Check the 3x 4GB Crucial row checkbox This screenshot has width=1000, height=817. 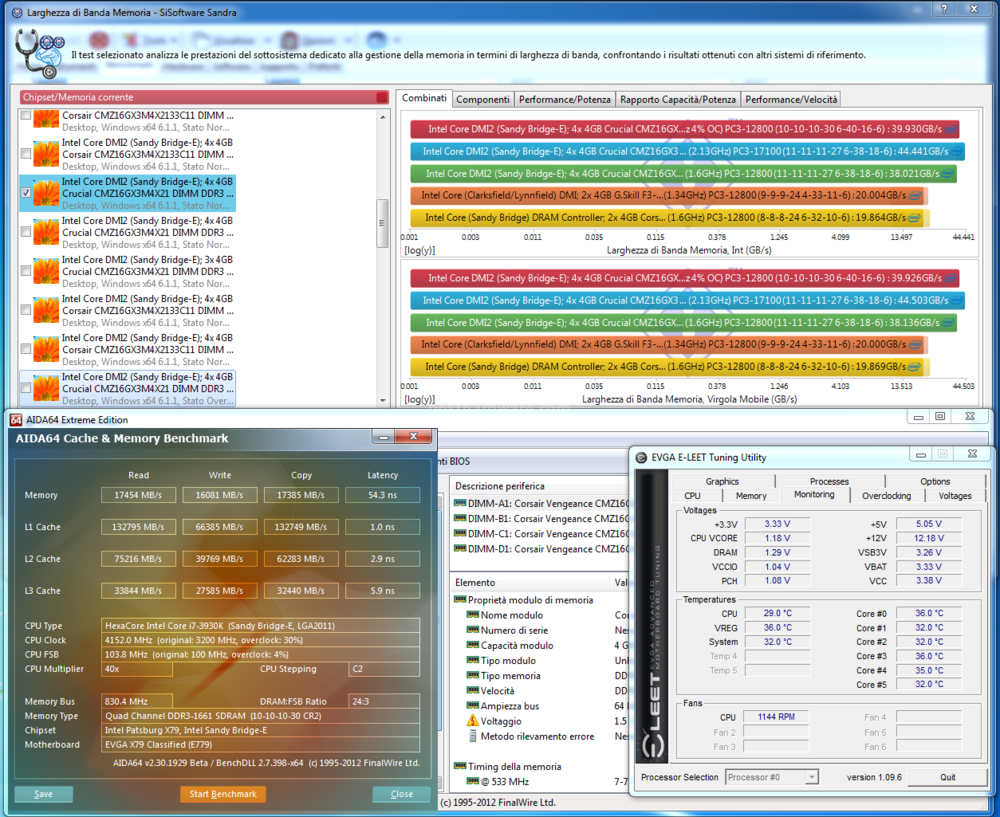click(x=26, y=271)
